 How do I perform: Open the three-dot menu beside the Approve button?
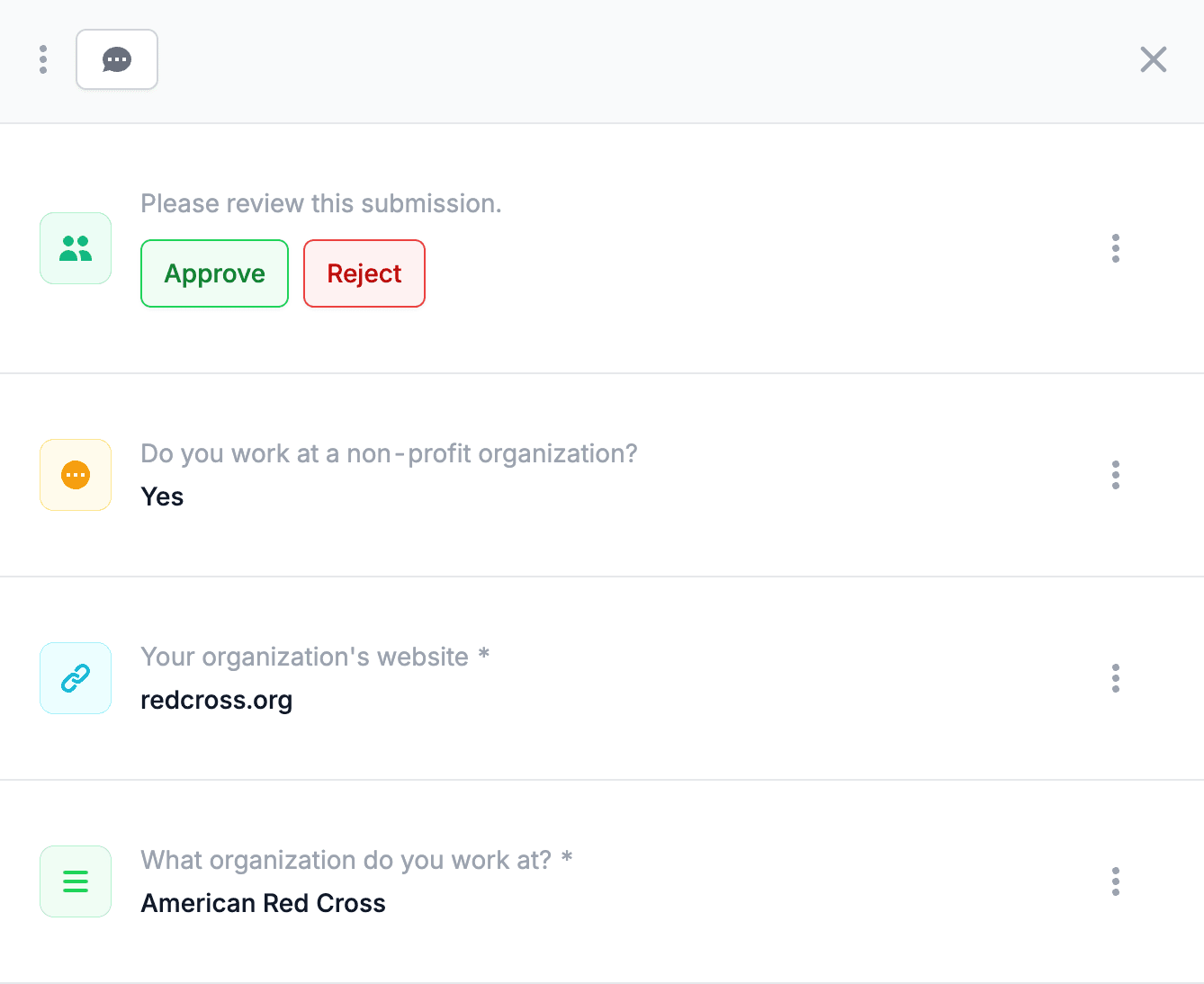tap(1115, 248)
